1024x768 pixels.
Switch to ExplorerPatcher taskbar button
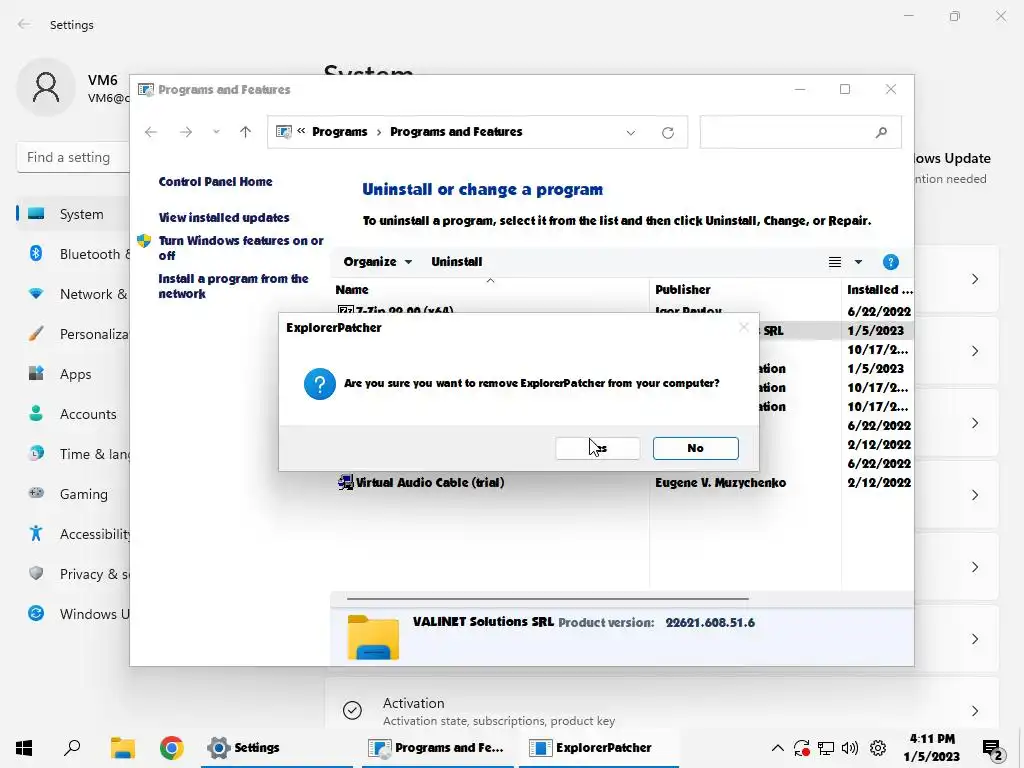599,748
